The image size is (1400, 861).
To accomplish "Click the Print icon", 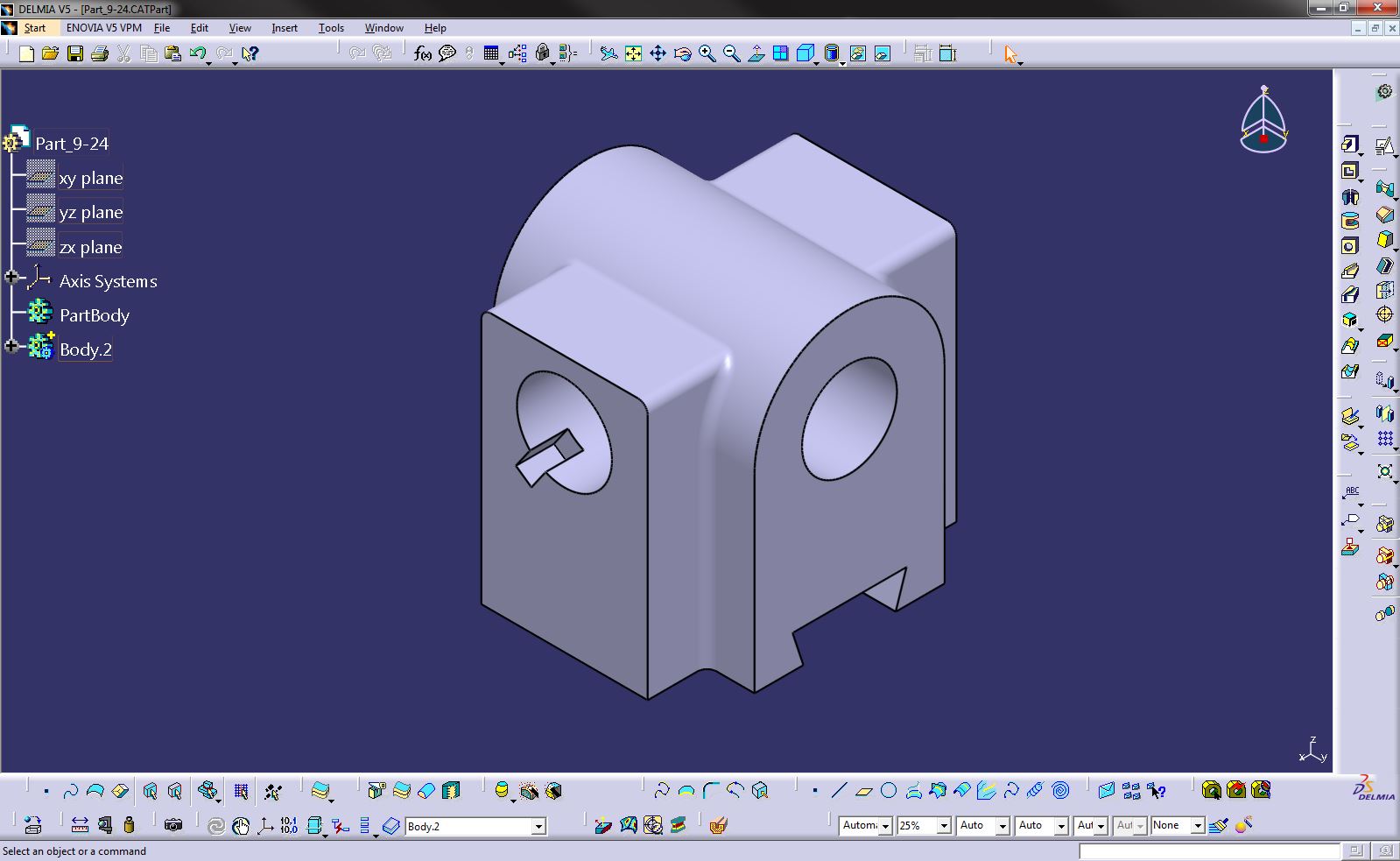I will pyautogui.click(x=99, y=54).
